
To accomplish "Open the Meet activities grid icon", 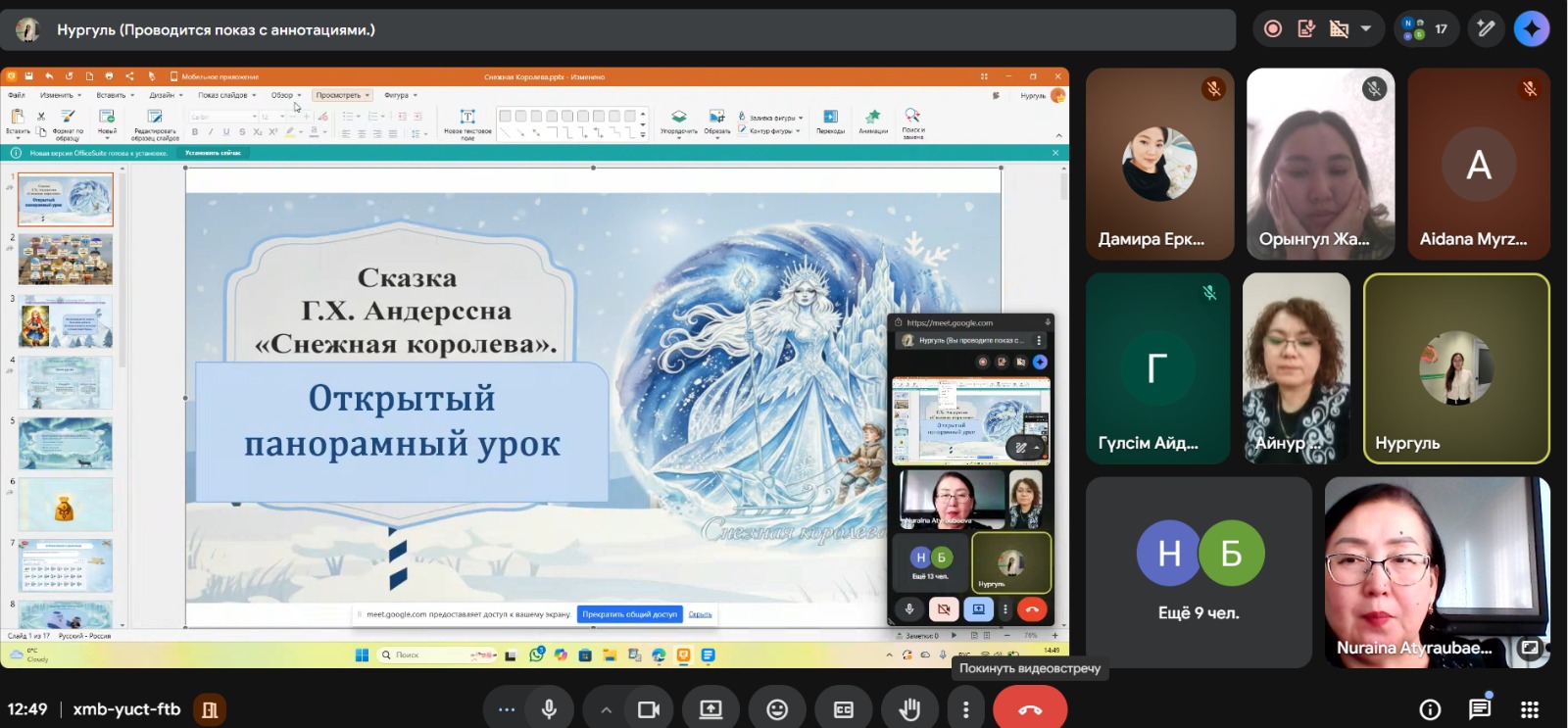I will coord(1529,709).
